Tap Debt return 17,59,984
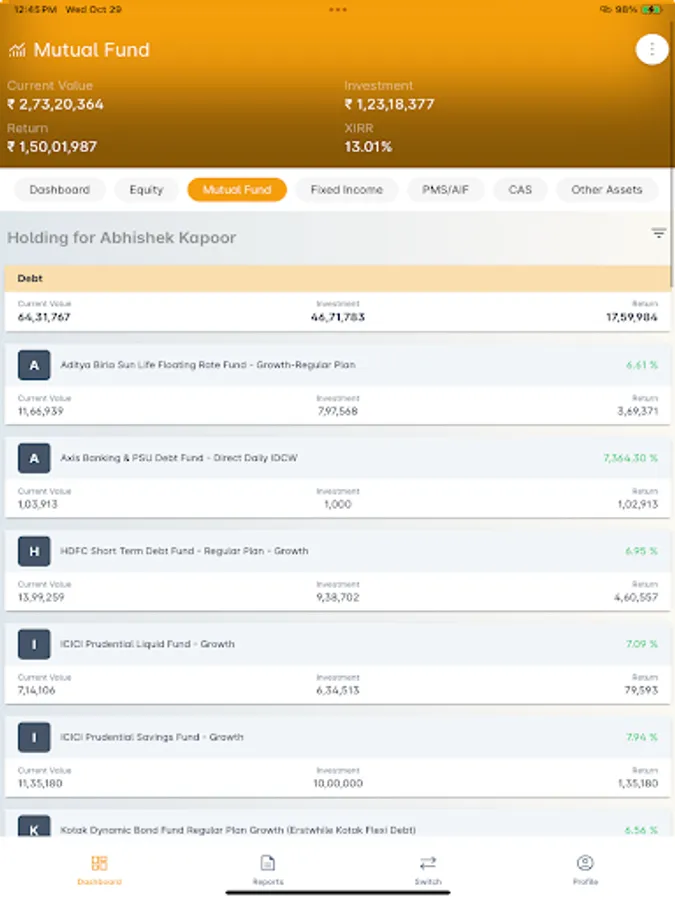 tap(632, 317)
